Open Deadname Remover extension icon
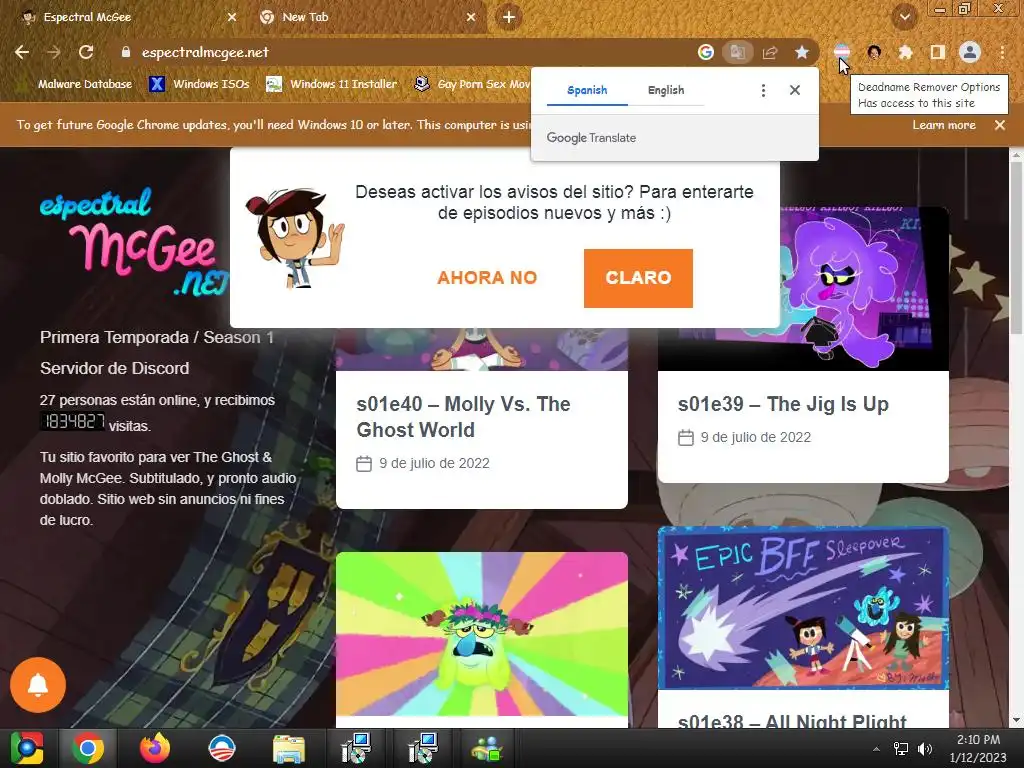Screen dimensions: 1024x768 pos(842,51)
